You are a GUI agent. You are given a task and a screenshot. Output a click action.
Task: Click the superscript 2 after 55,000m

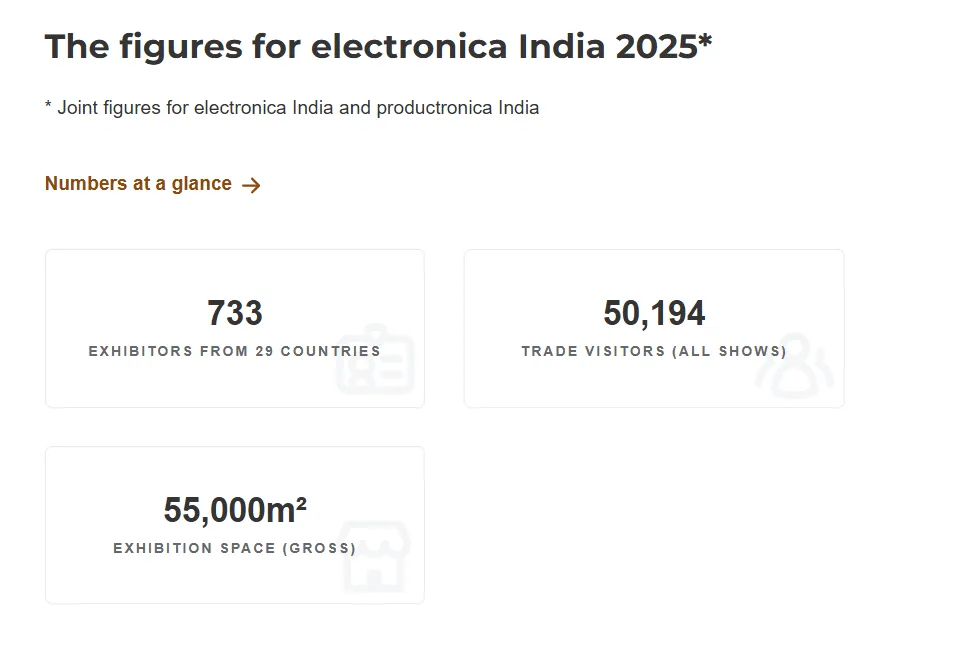(x=301, y=504)
